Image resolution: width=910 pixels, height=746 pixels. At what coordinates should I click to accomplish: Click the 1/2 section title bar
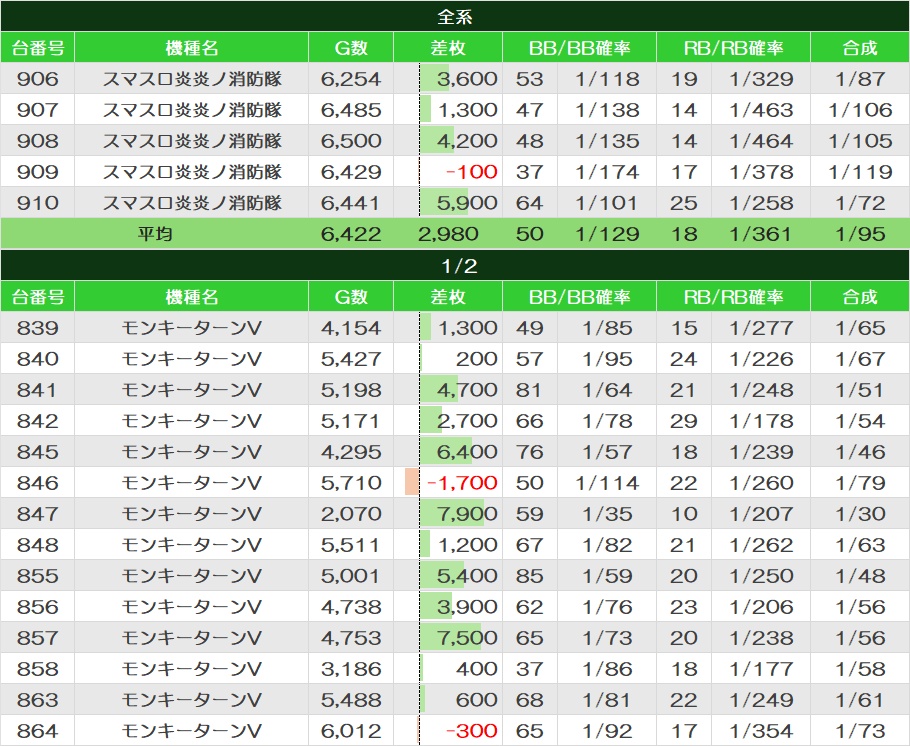pyautogui.click(x=455, y=266)
